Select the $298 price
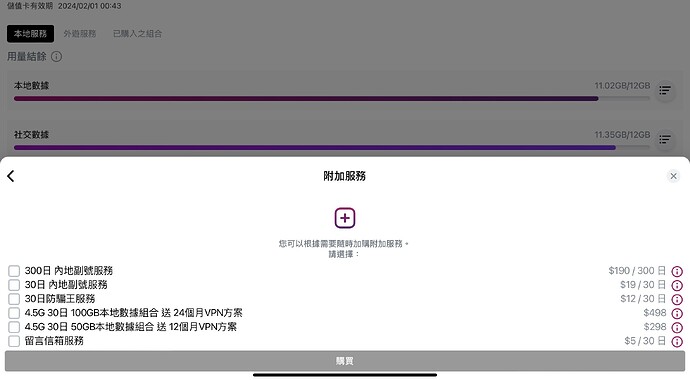Screen dimensions: 690x380 (655, 327)
